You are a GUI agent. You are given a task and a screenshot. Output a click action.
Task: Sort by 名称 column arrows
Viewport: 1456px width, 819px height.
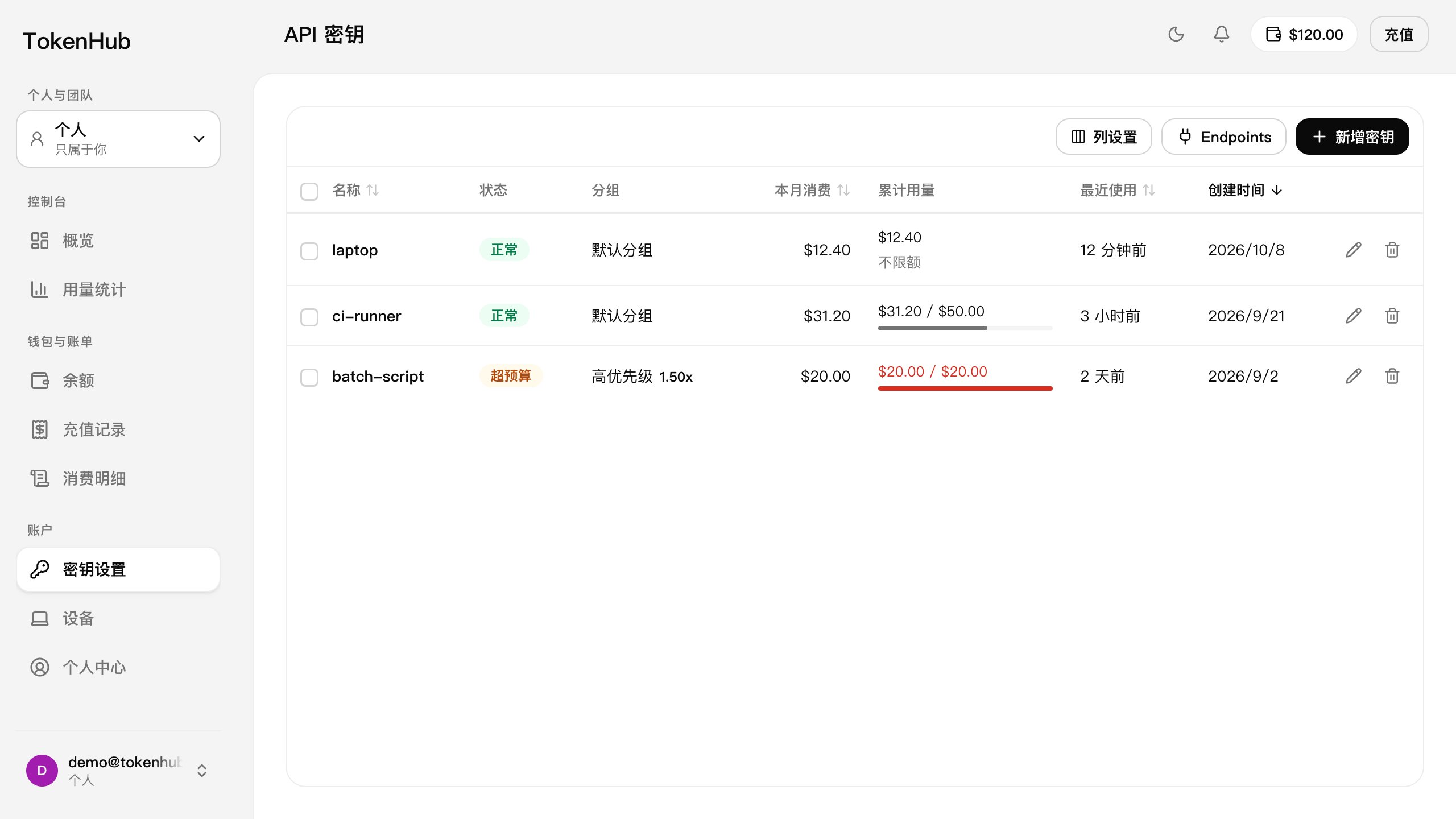point(373,190)
